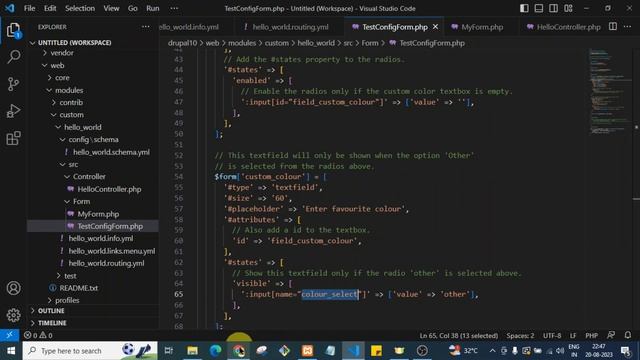Screen dimensions: 640x360
Task: Open the File menu
Action: click(29, 8)
